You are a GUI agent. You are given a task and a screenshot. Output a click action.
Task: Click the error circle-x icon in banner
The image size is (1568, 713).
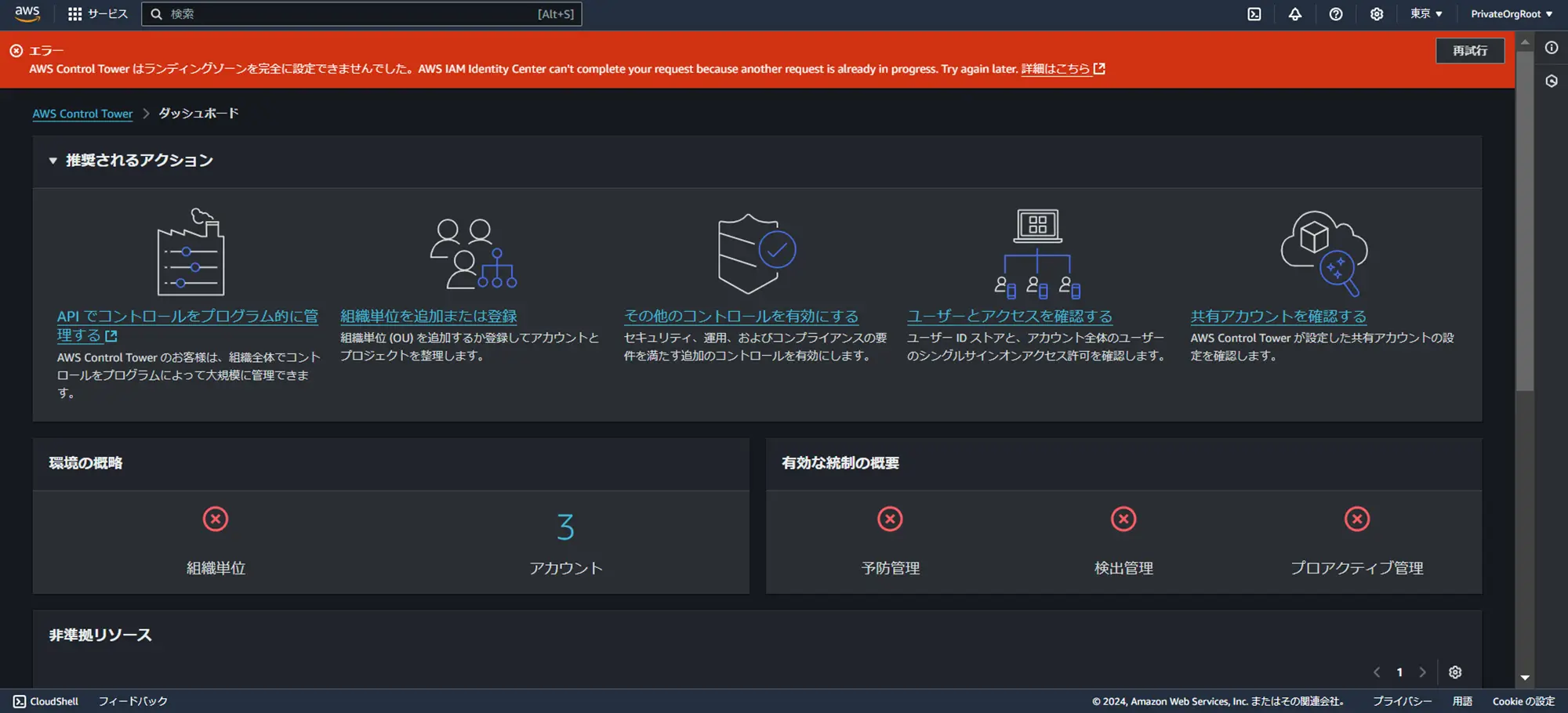click(x=16, y=51)
